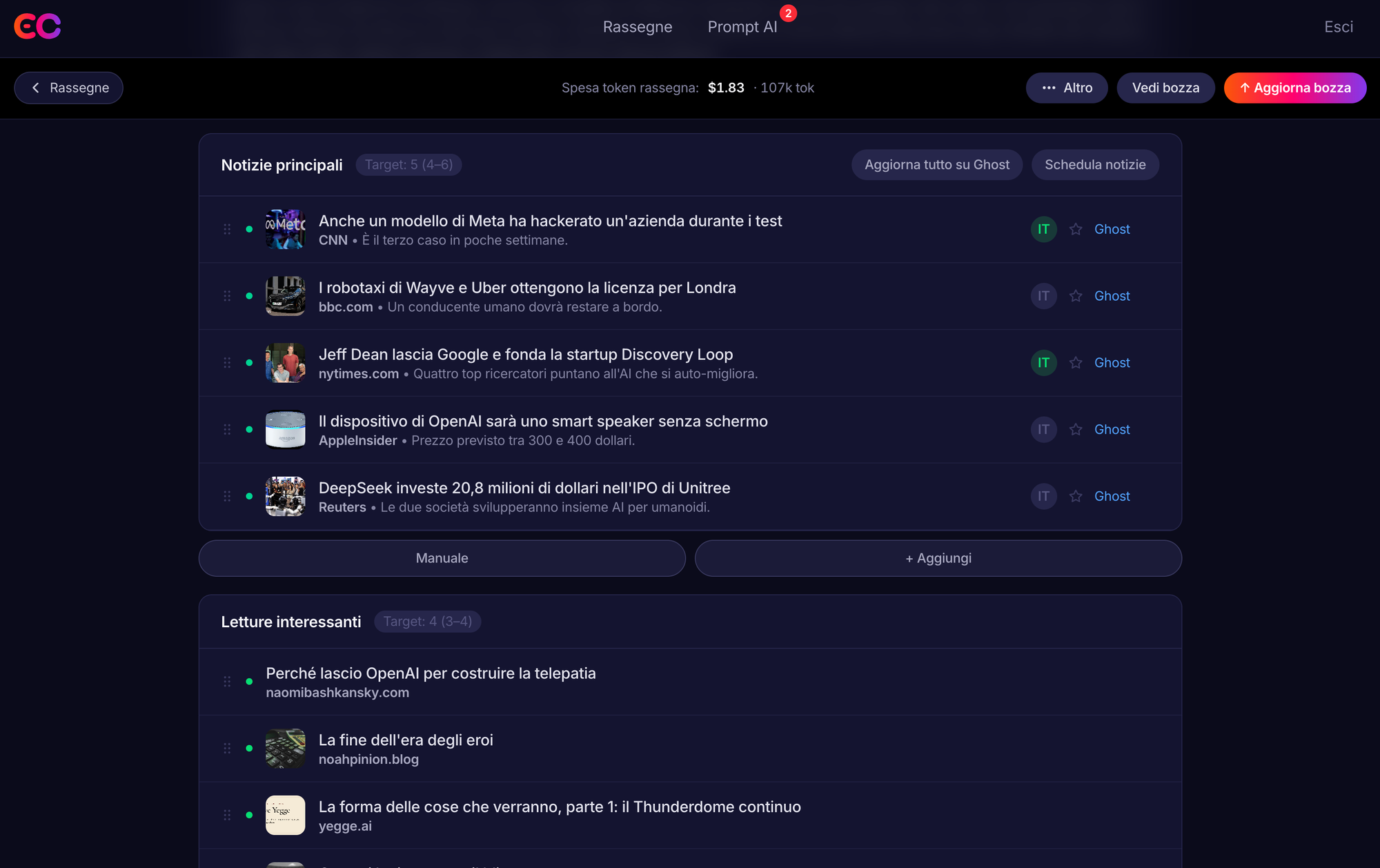Click the Jeff Dean story thumbnail
Screen dimensions: 1380x868
click(x=286, y=363)
